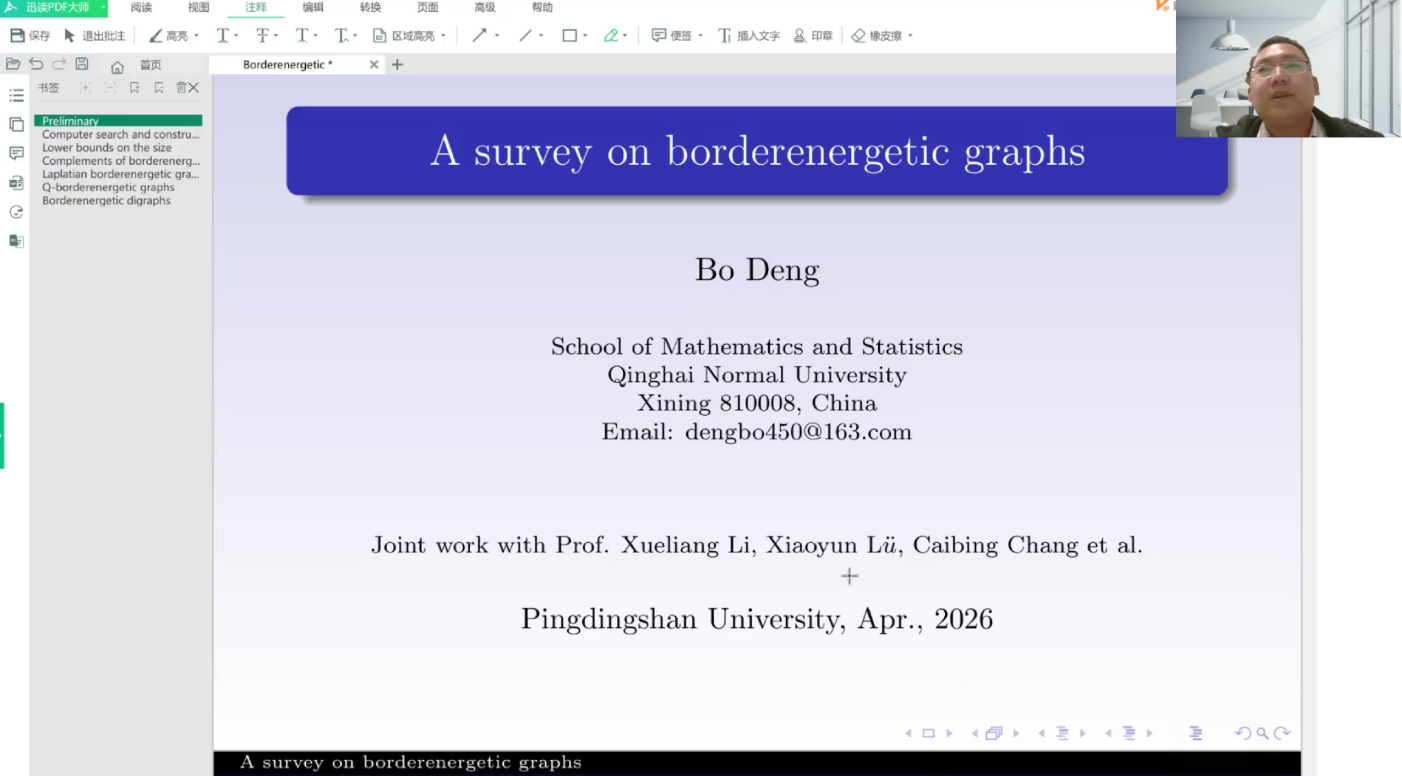
Task: Select the 区域高亮 area highlight tool
Action: [404, 36]
